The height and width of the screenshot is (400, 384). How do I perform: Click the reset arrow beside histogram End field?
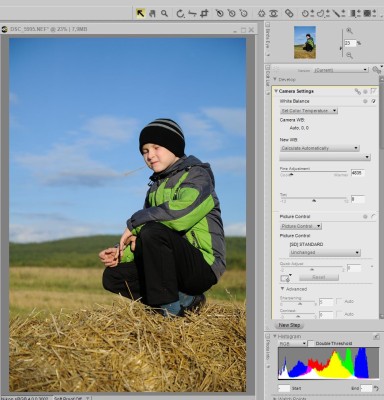[x=376, y=388]
